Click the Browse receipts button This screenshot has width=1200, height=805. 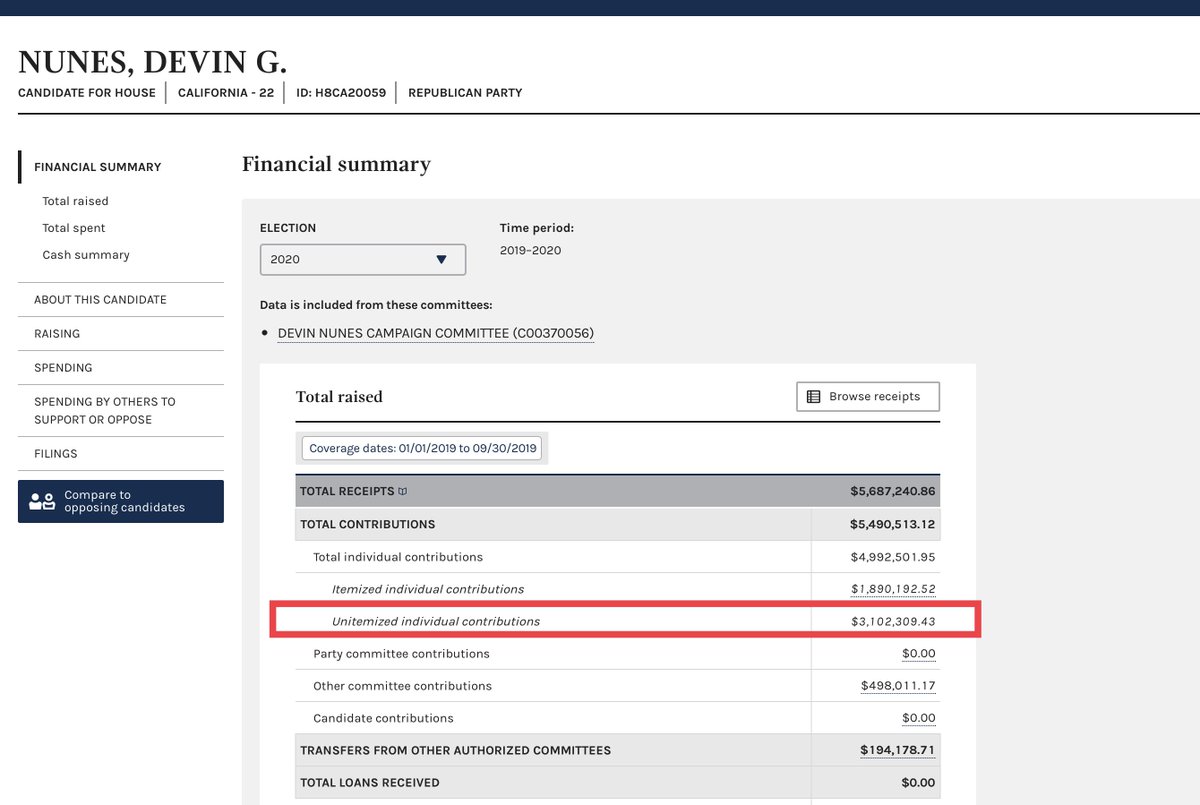(868, 396)
